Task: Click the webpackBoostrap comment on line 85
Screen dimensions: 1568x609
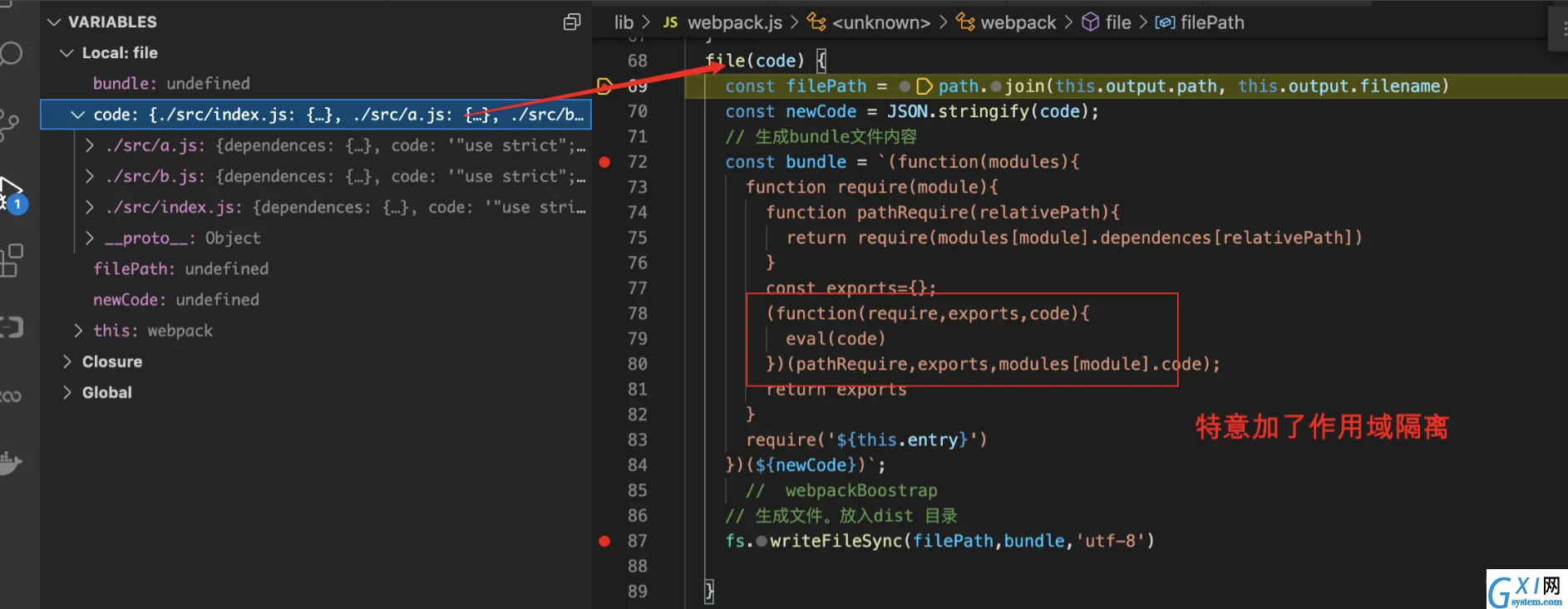Action: (841, 490)
